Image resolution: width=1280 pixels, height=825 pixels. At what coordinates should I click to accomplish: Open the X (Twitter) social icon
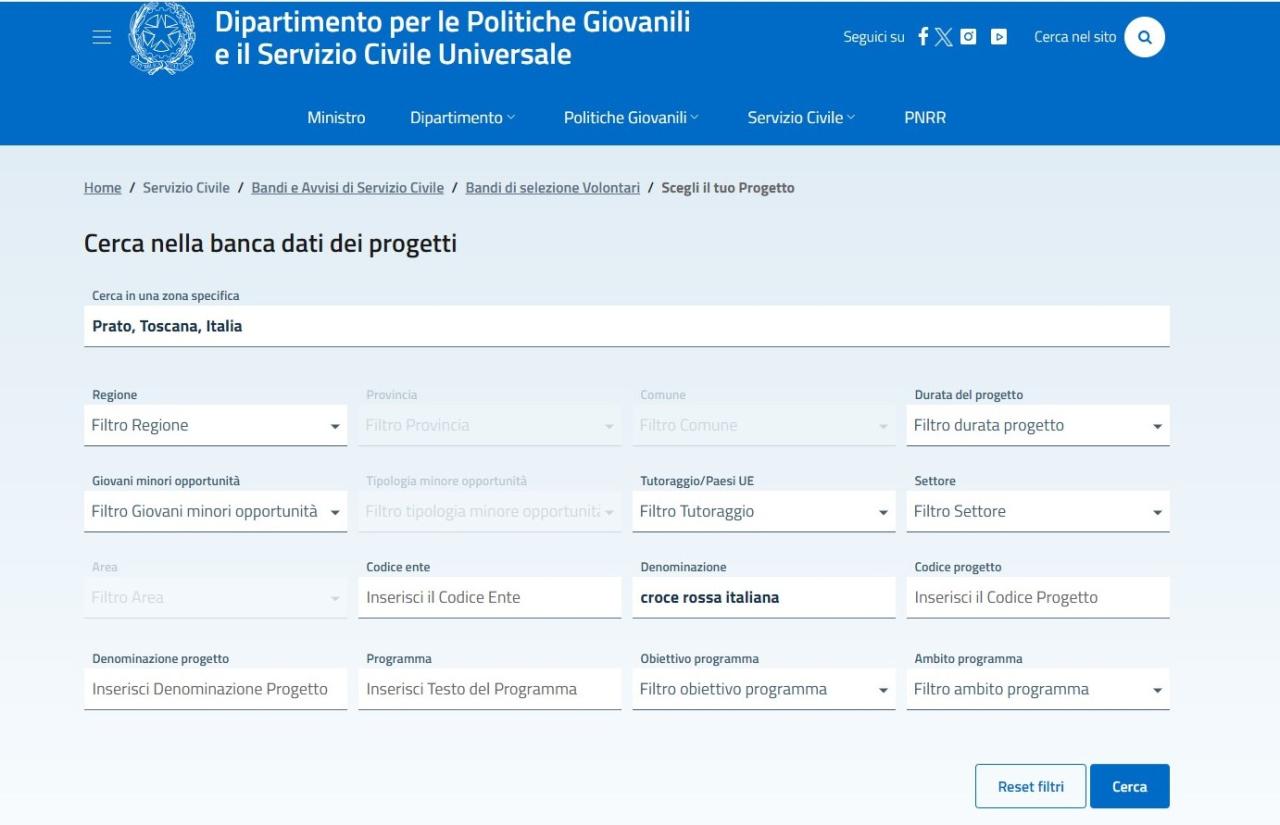point(944,37)
